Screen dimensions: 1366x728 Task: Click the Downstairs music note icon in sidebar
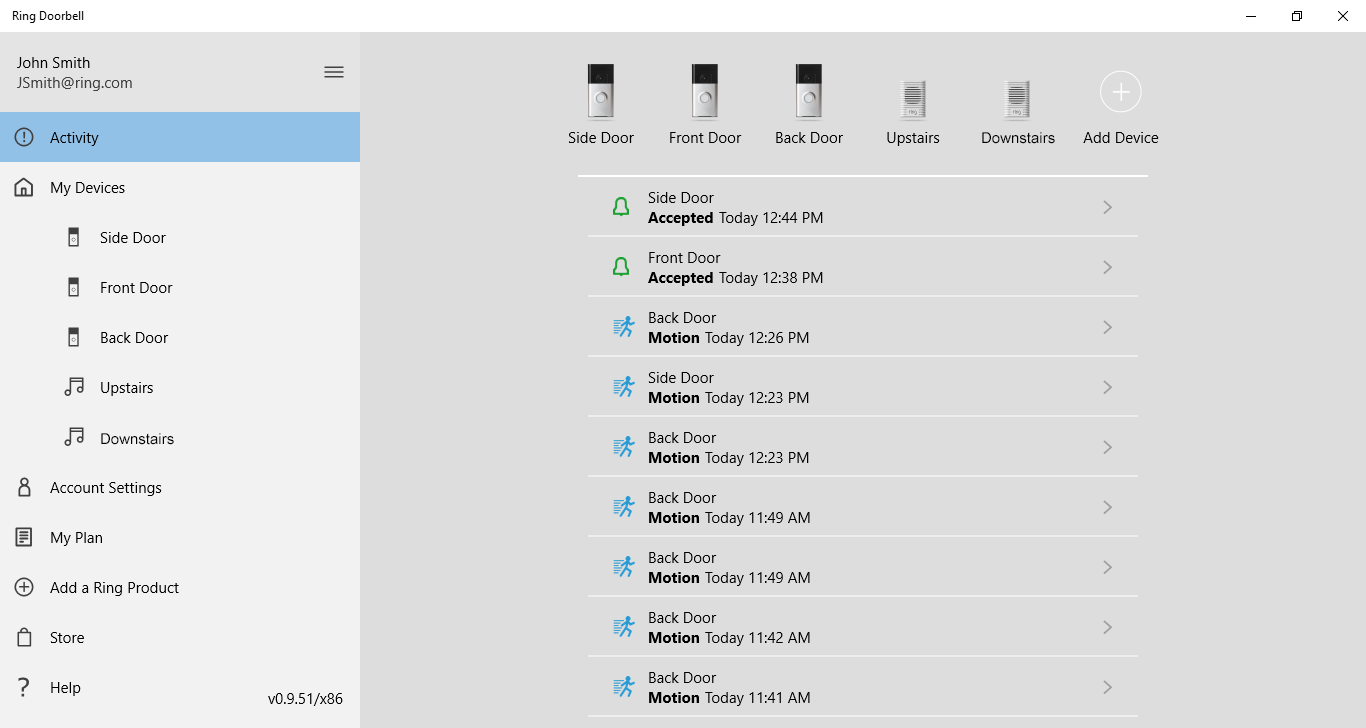point(74,437)
